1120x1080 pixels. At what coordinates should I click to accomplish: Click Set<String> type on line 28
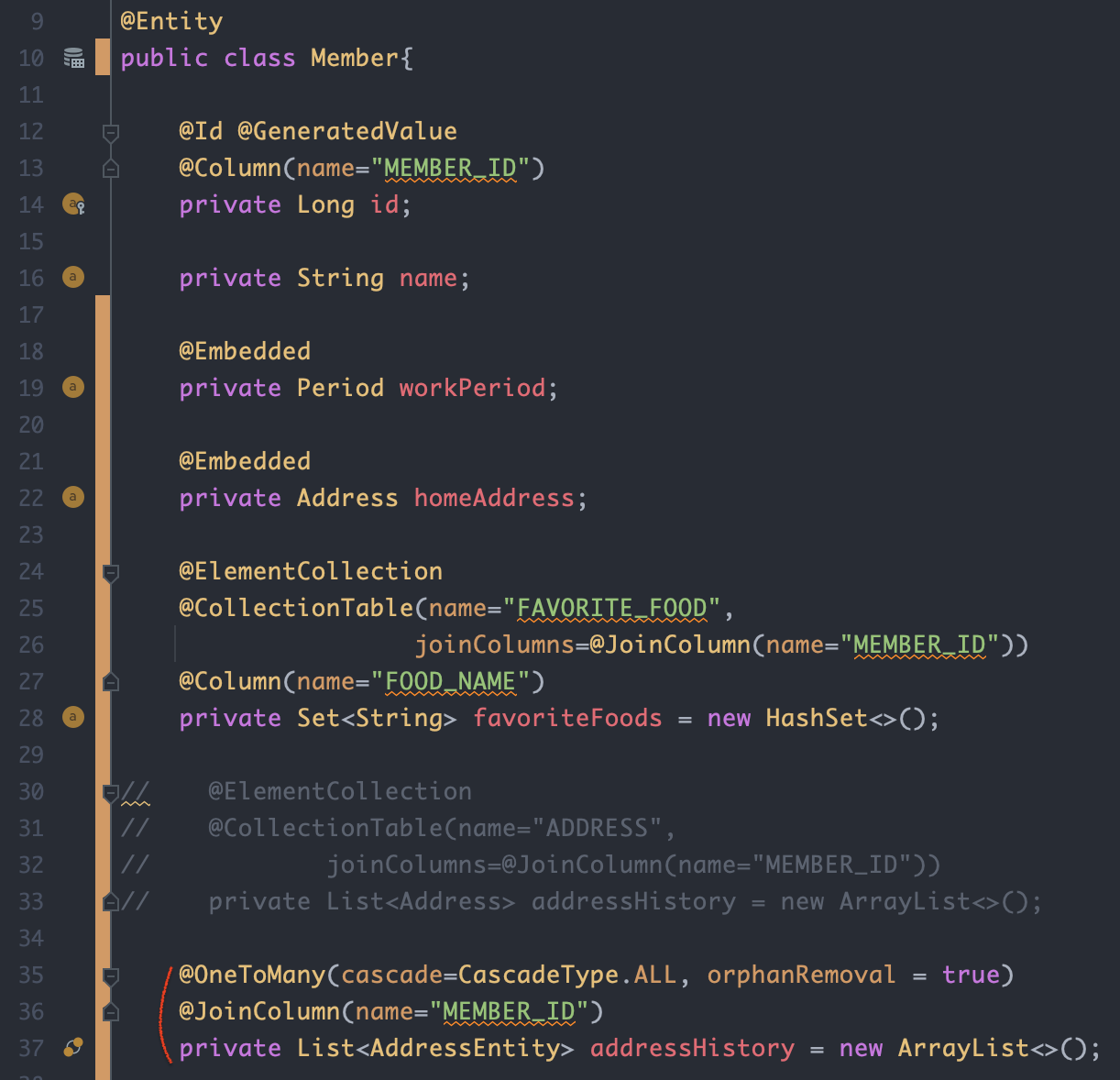click(377, 718)
